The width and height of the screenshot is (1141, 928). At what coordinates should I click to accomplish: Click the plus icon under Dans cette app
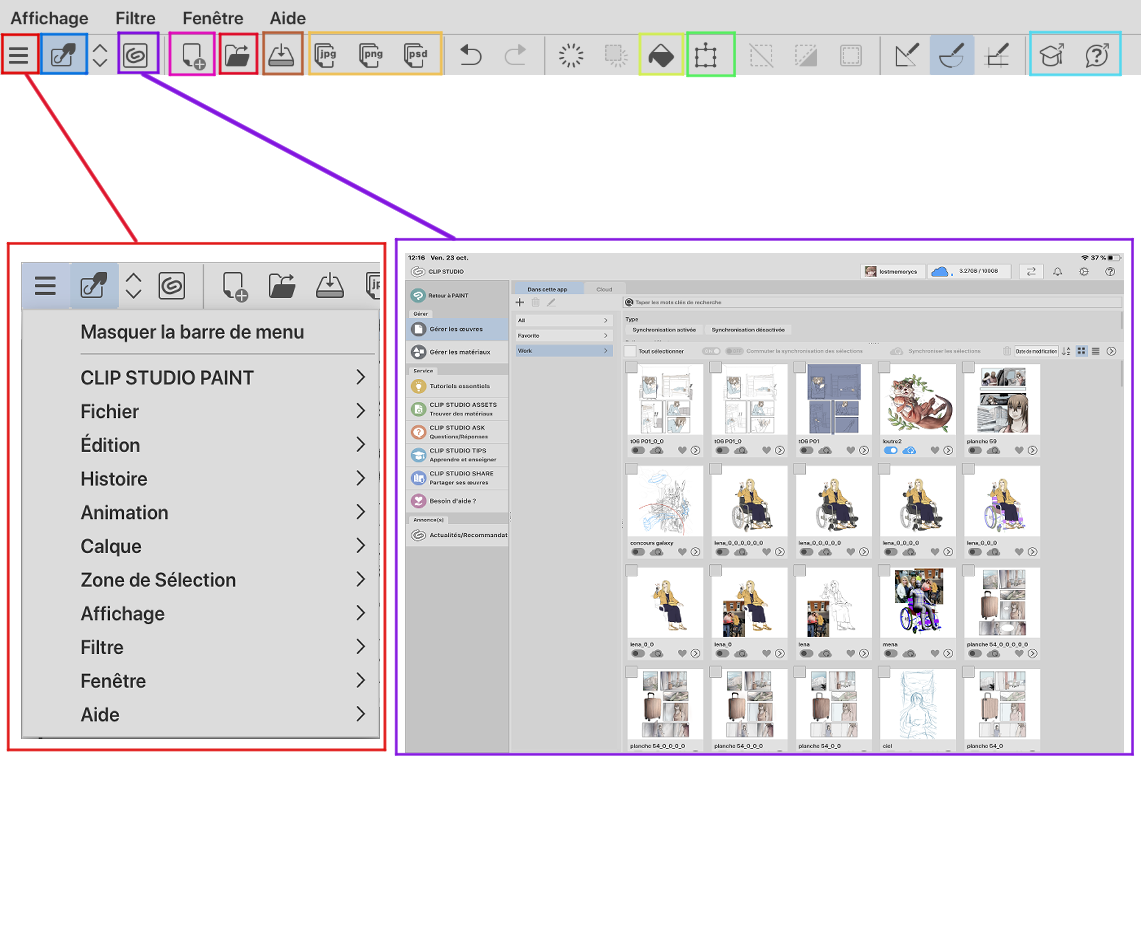[520, 302]
